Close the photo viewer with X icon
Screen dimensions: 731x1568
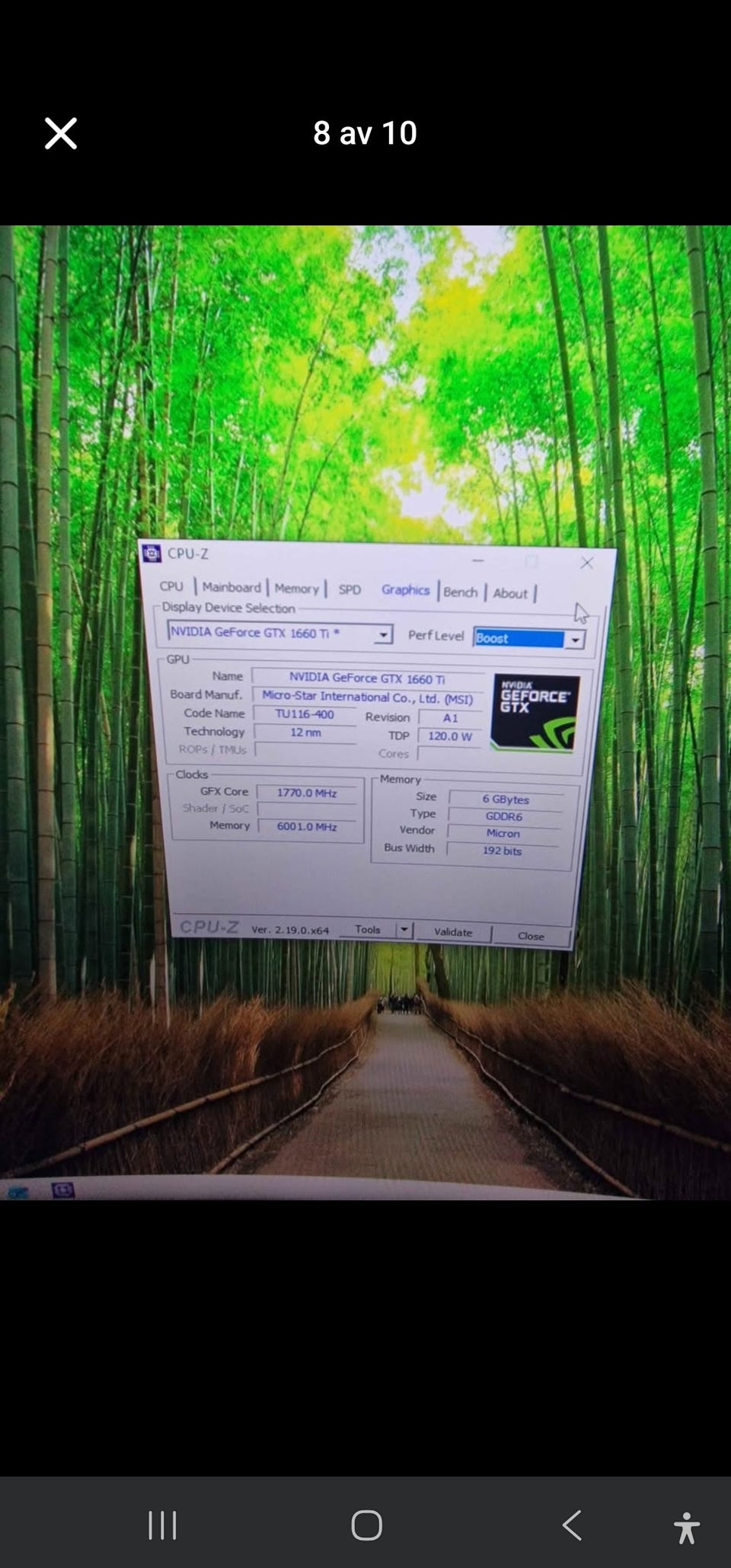tap(61, 133)
